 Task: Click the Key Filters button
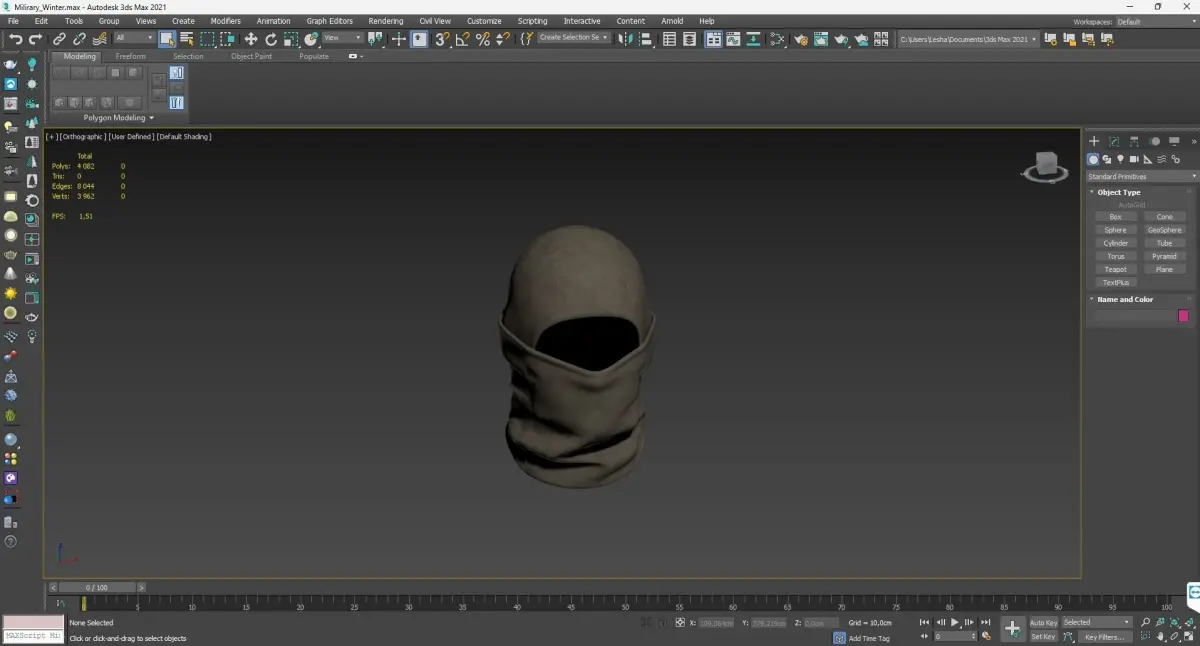coord(1104,636)
